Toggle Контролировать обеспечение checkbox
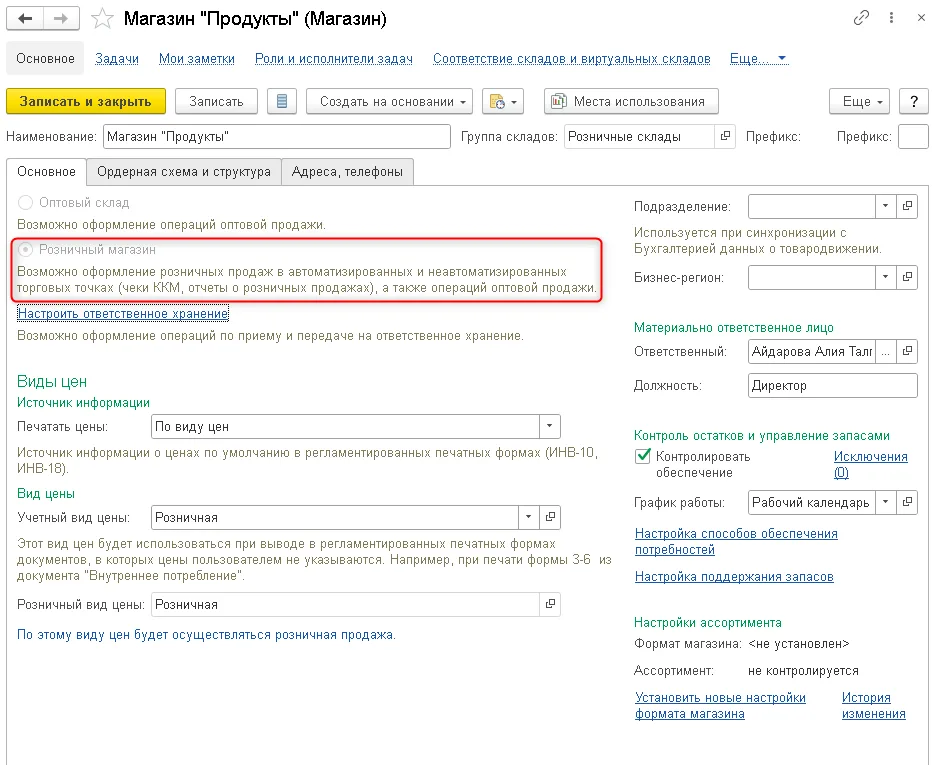The width and height of the screenshot is (941, 765). [x=642, y=457]
